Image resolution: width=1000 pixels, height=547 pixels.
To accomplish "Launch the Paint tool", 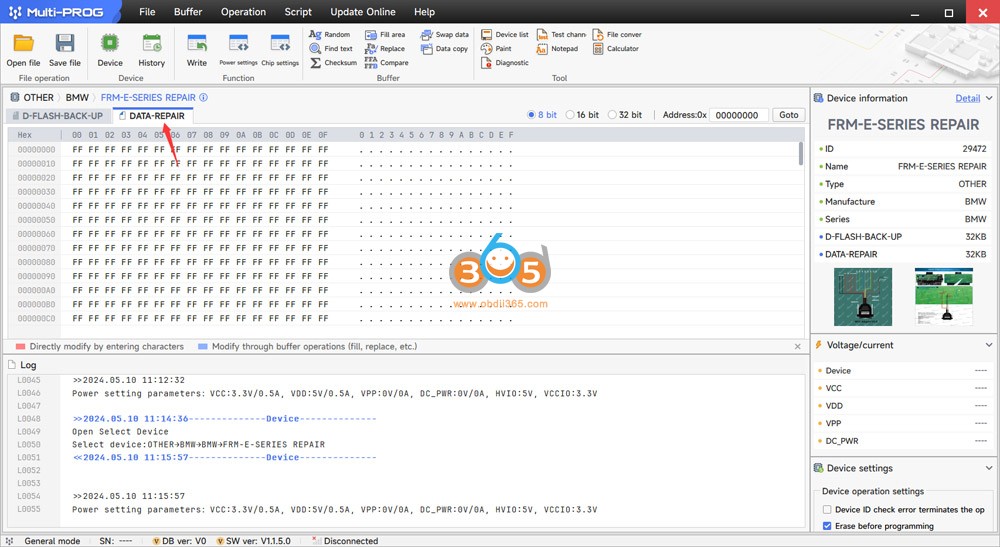I will pos(496,48).
